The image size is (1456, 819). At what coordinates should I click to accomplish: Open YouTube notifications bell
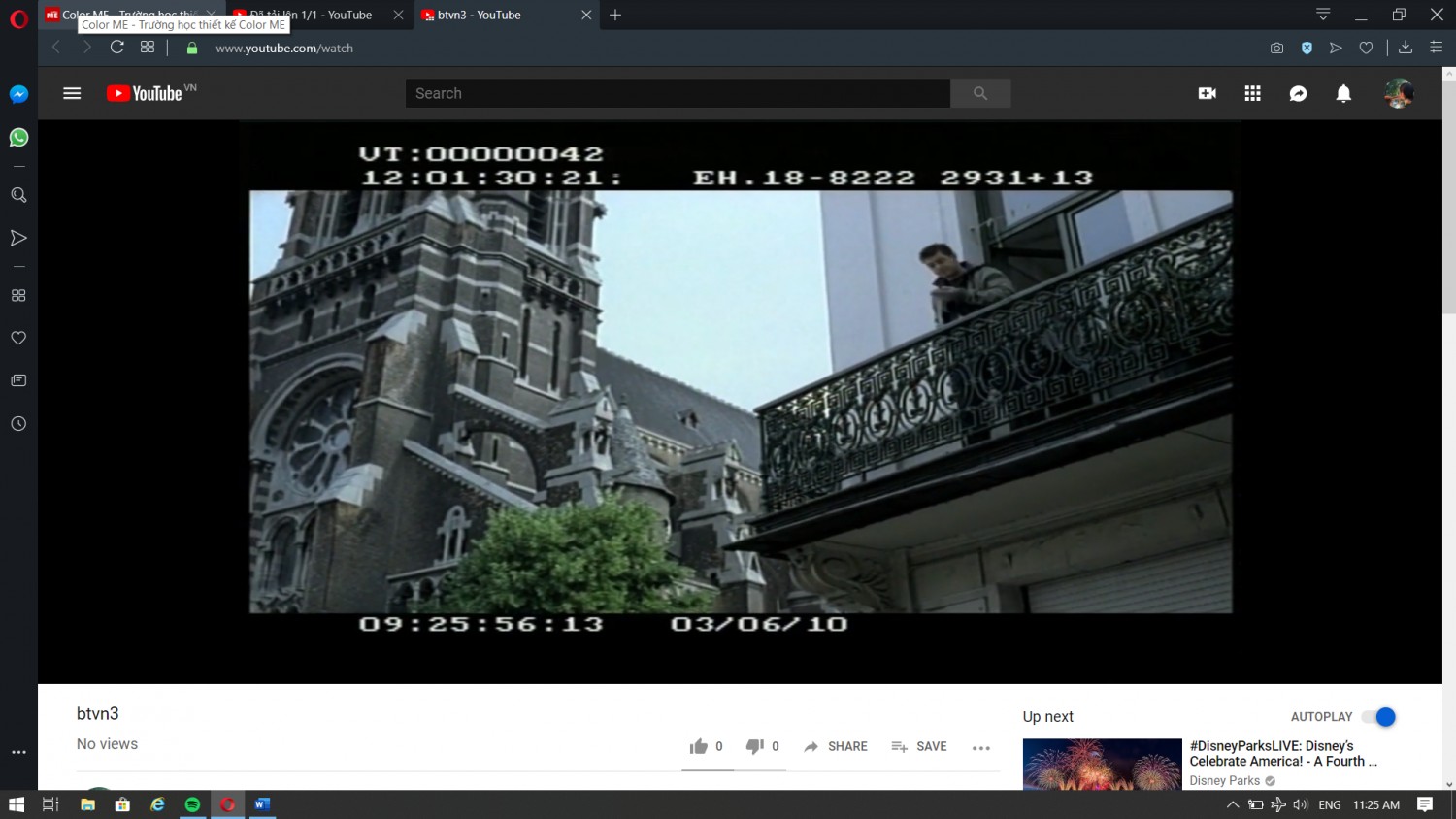coord(1343,93)
